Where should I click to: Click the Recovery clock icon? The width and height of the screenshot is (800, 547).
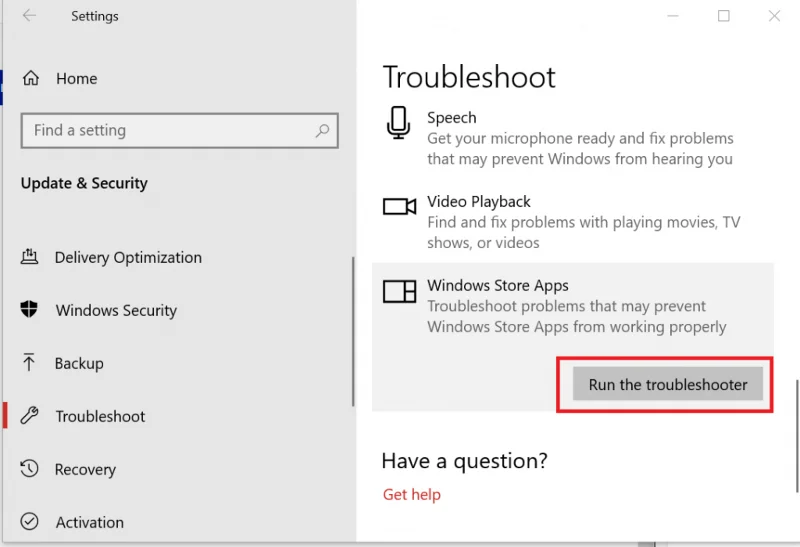click(29, 468)
